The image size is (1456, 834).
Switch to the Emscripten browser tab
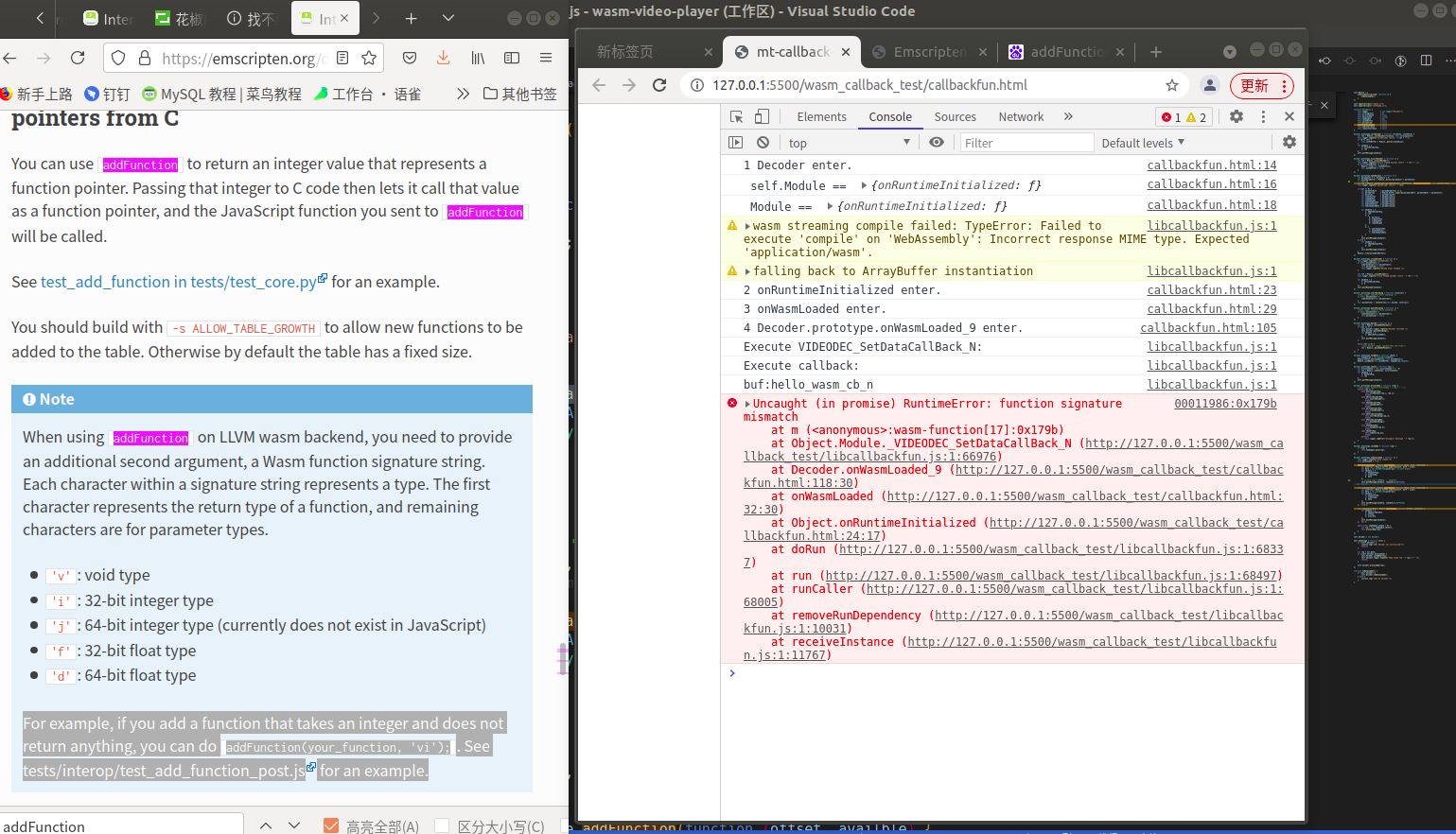pos(930,52)
